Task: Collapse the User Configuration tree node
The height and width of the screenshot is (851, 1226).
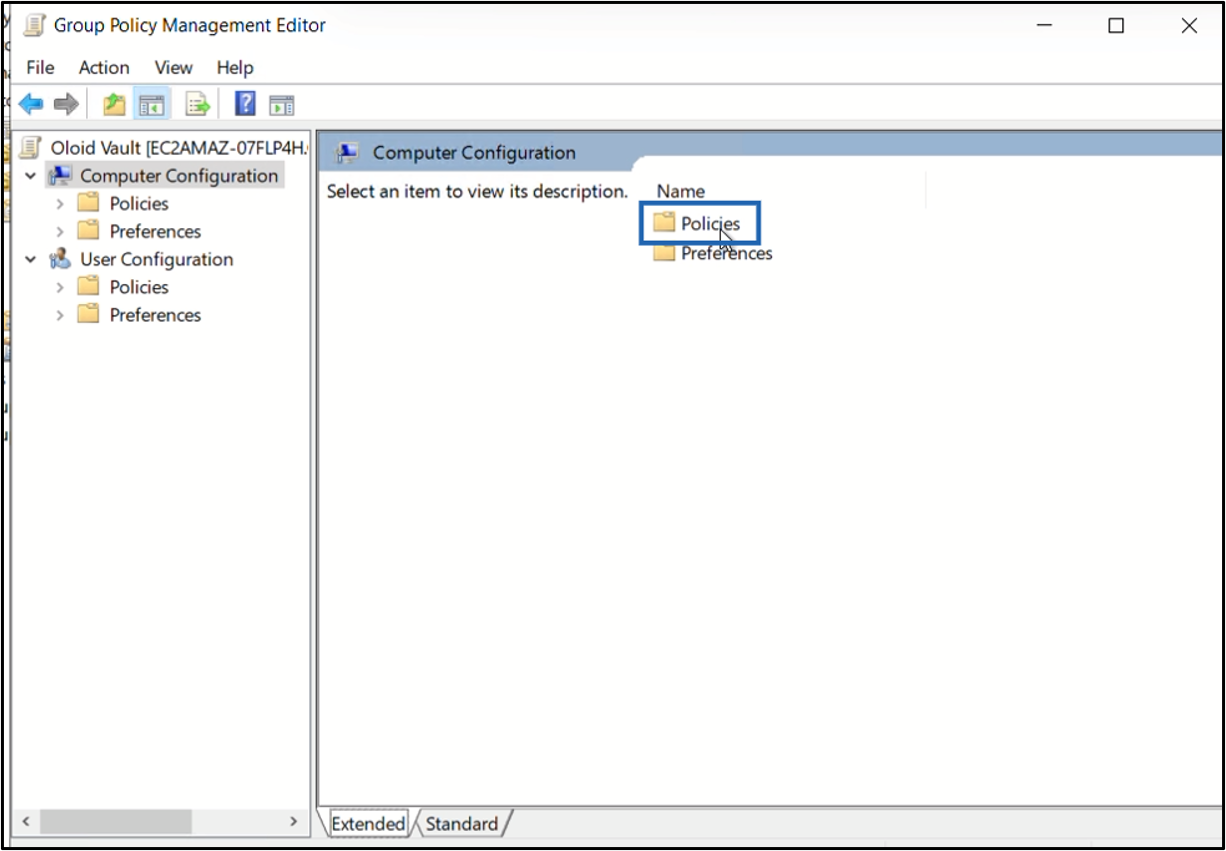Action: pos(31,260)
